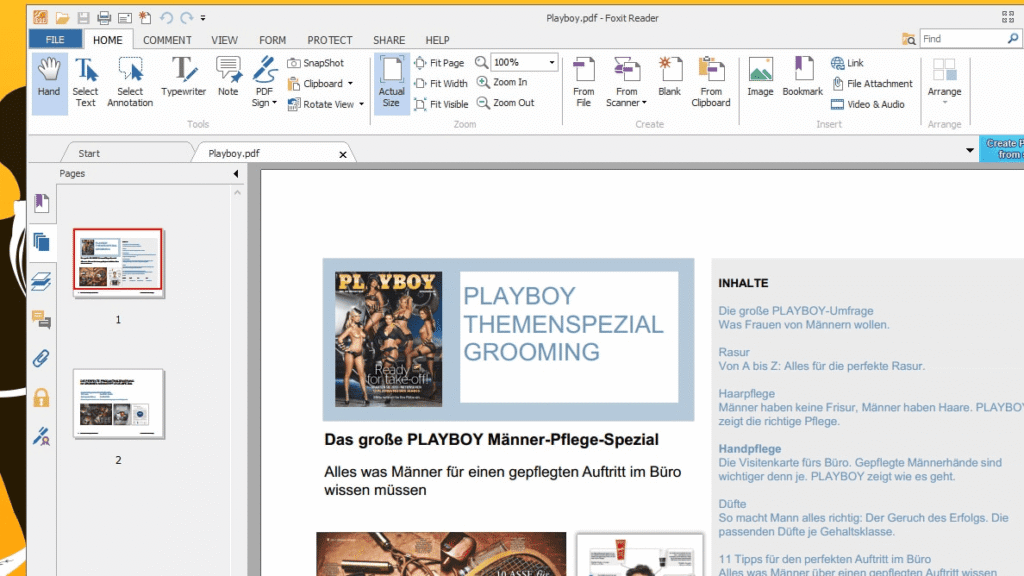Click the new blank PDF quick-access icon
Viewport: 1024px width, 576px height.
pos(145,18)
